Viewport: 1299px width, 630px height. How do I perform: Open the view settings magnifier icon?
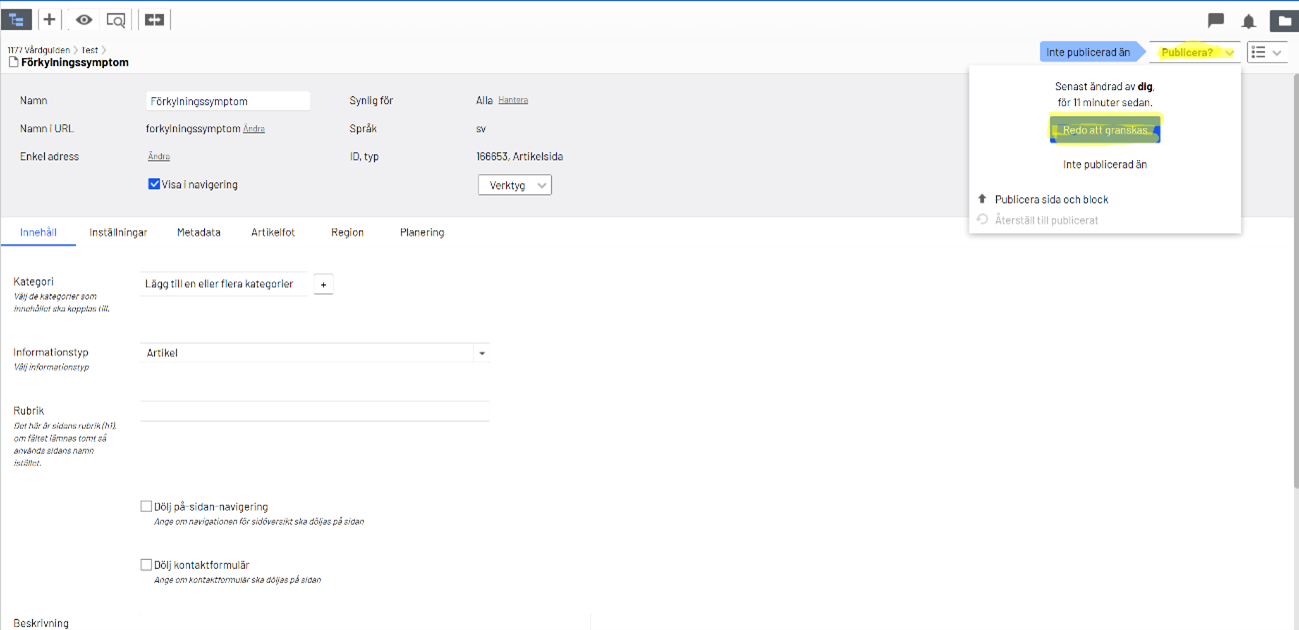coord(116,19)
